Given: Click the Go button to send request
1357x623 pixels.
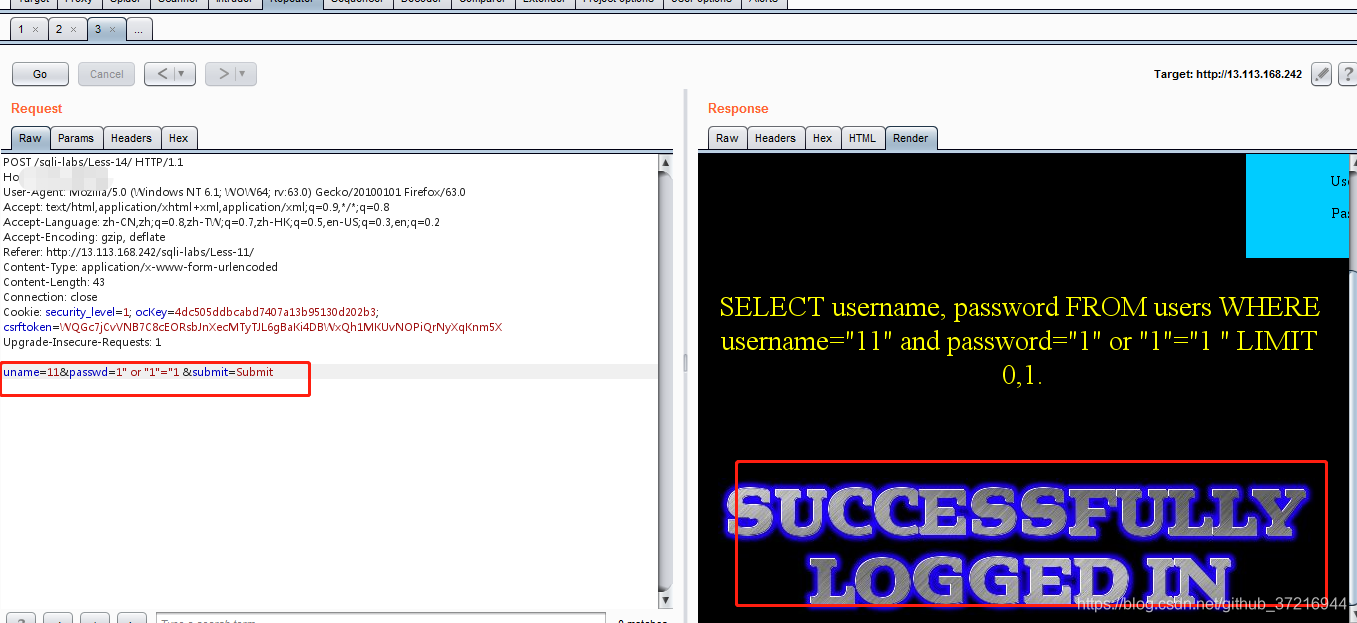Looking at the screenshot, I should click(40, 74).
